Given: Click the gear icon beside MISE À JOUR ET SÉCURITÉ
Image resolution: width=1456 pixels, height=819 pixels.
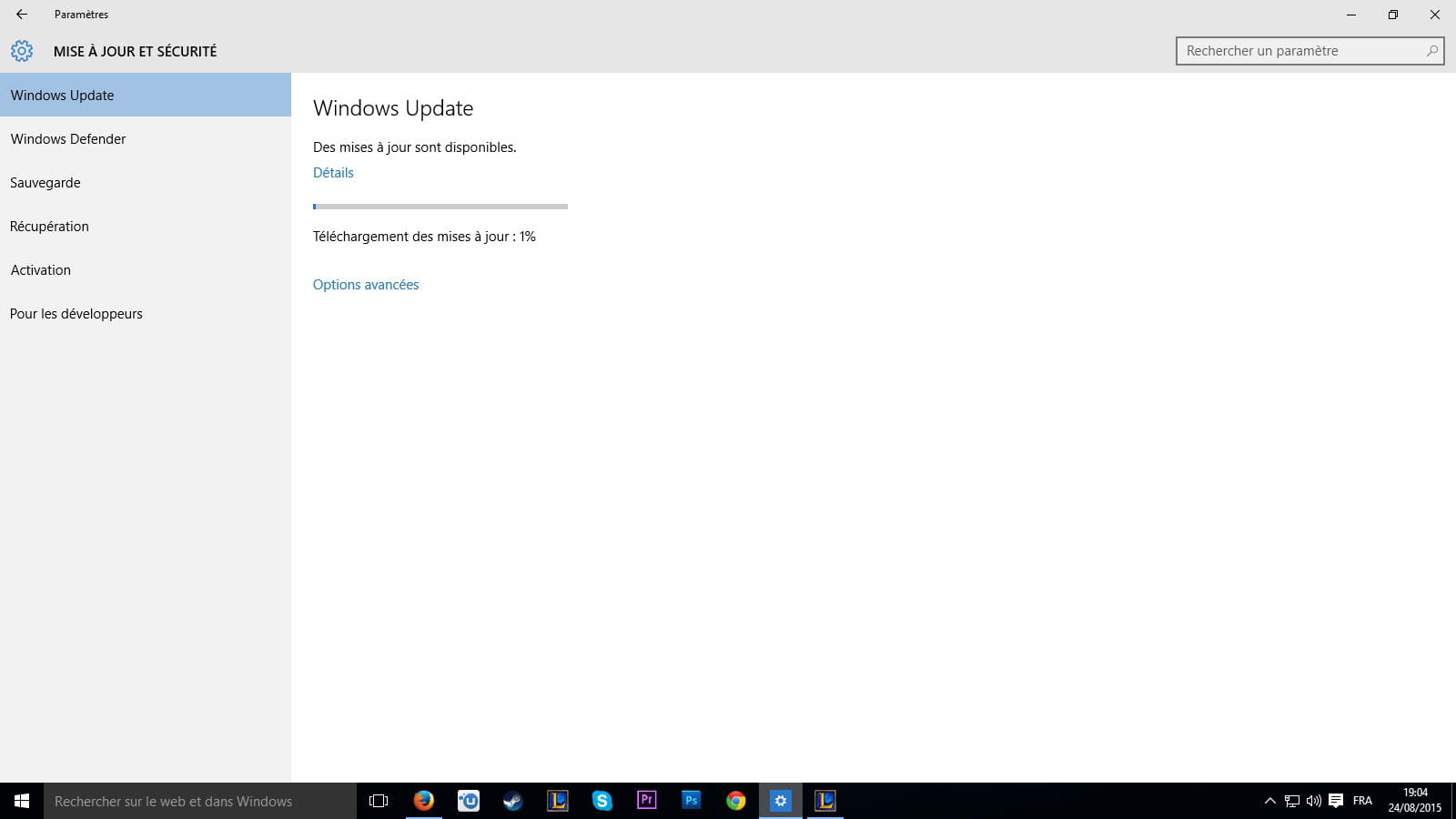Looking at the screenshot, I should [22, 51].
